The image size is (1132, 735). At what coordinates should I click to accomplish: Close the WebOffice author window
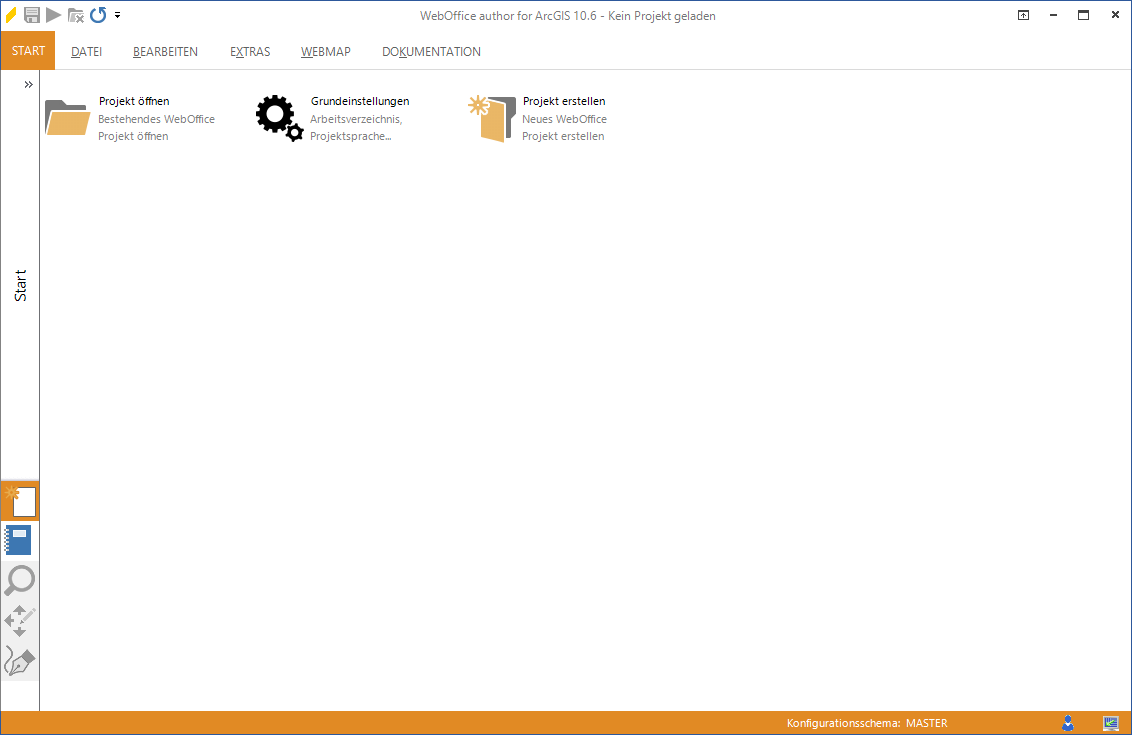point(1115,15)
